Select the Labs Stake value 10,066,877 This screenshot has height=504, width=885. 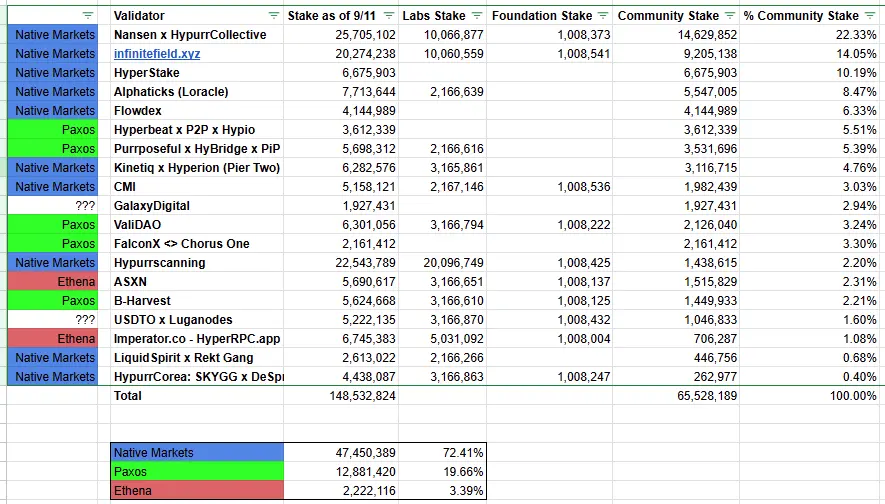(x=442, y=35)
